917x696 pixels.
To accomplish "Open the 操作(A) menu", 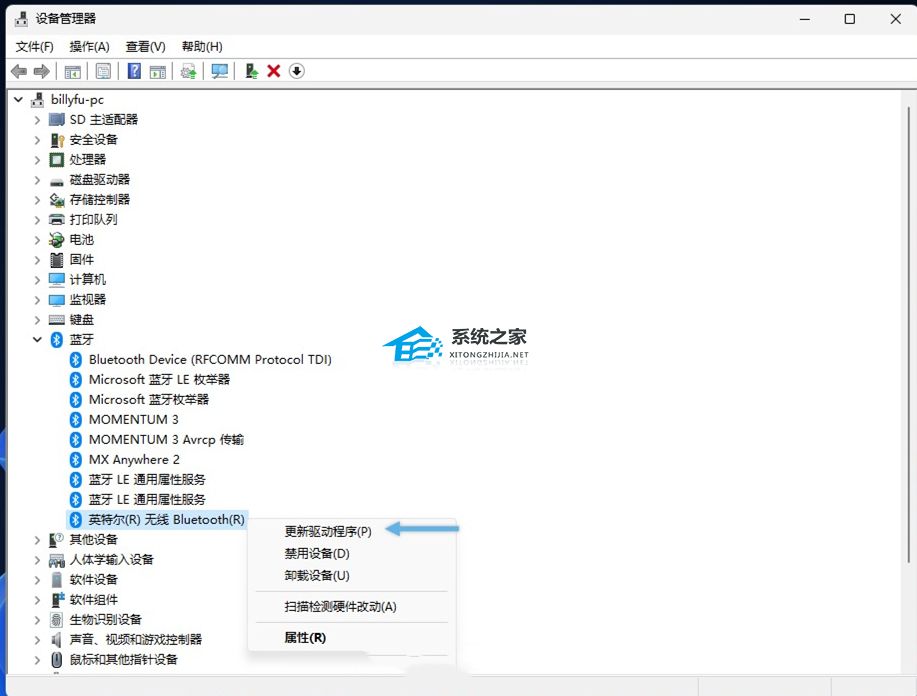I will (89, 47).
